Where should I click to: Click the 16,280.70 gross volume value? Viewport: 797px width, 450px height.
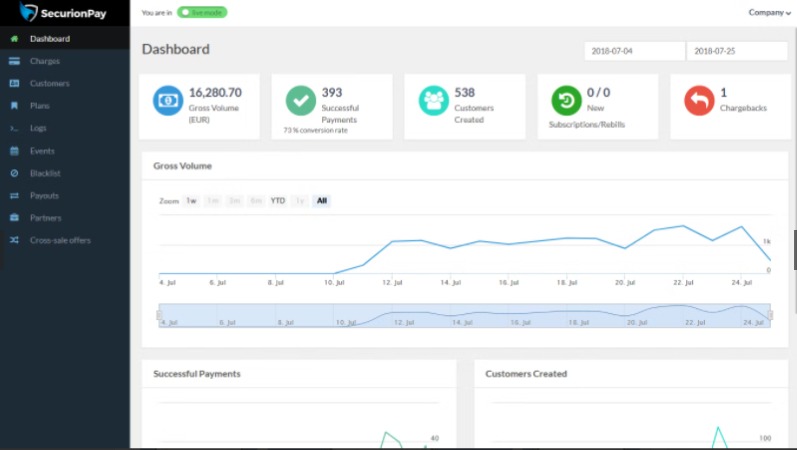(x=215, y=93)
